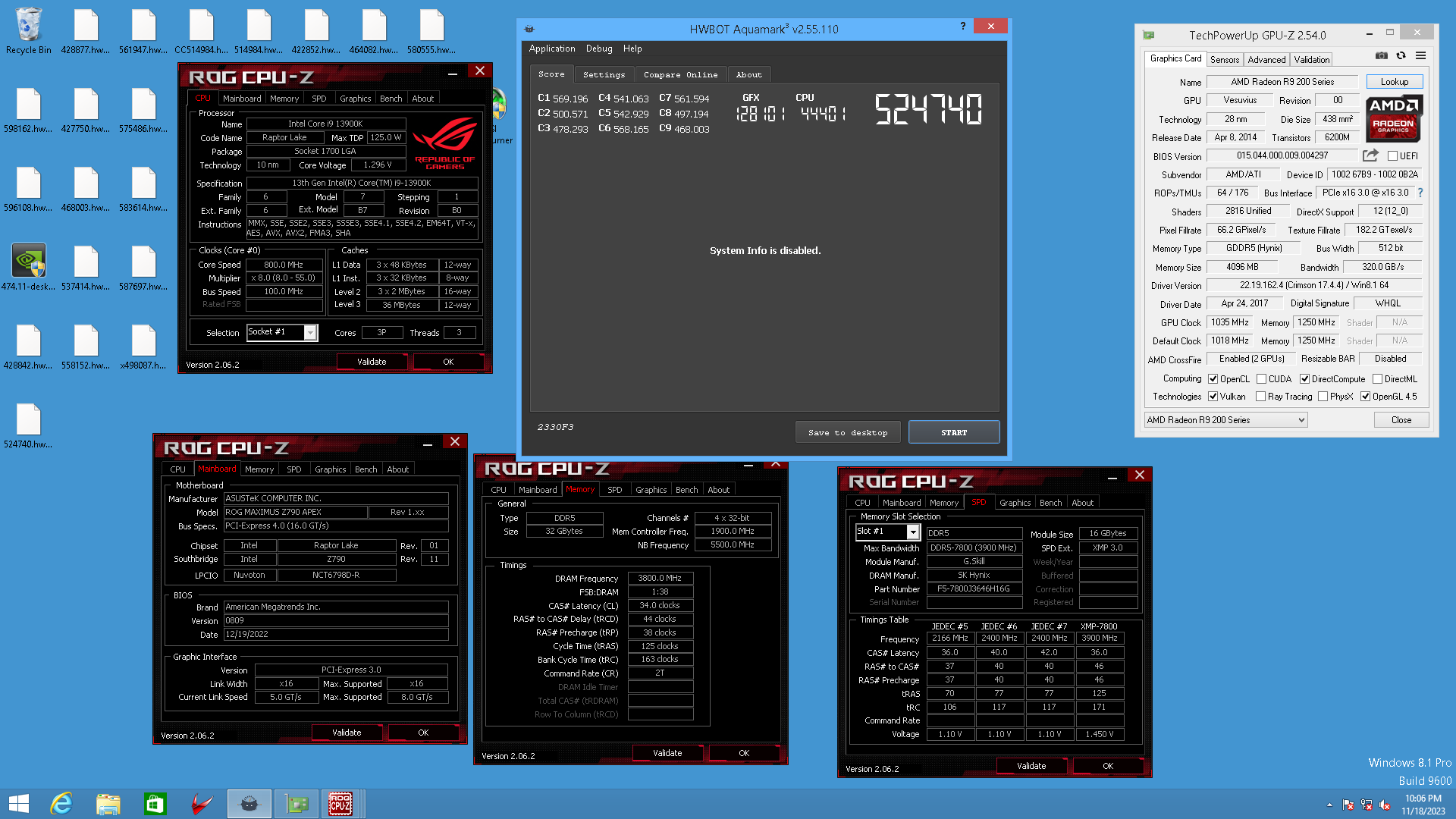Open the GPU-Z hamburger menu icon
Viewport: 1456px width, 819px height.
tap(1420, 55)
